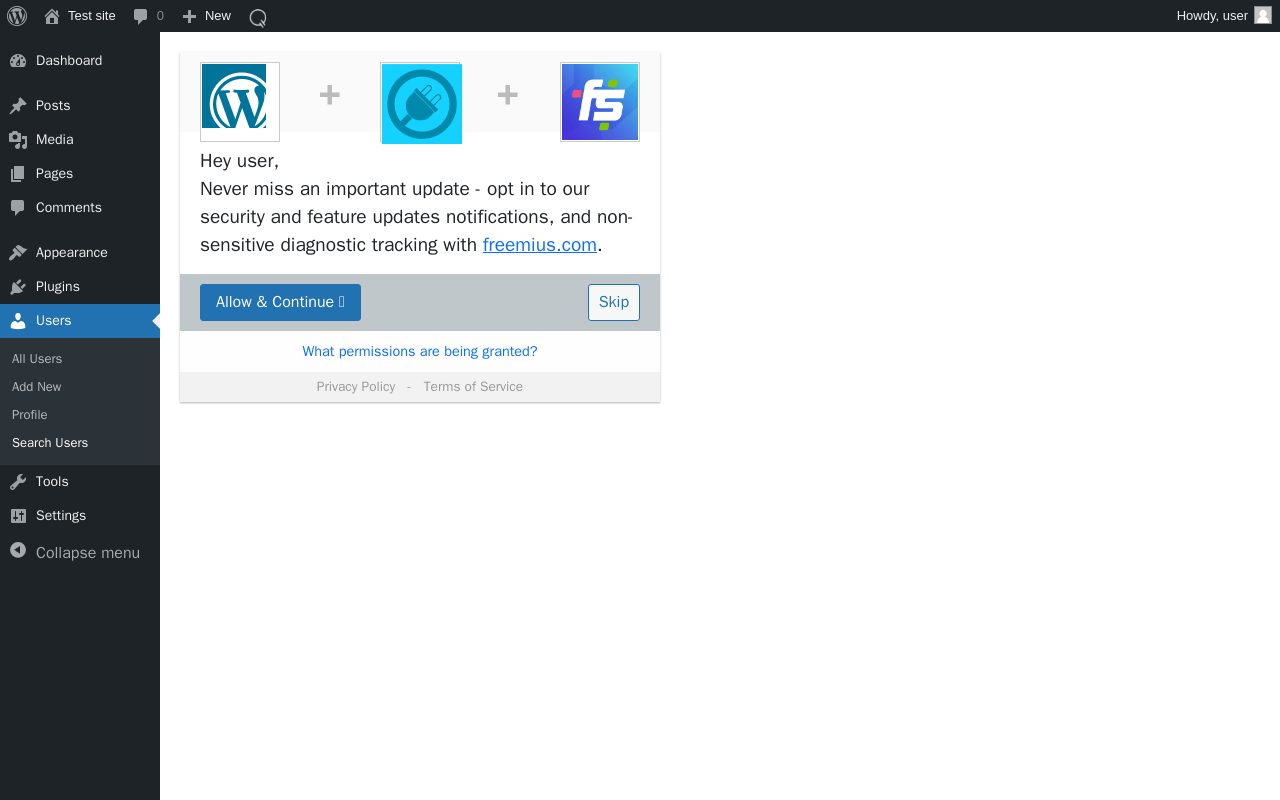The image size is (1280, 800).
Task: Skip the opt-in prompt
Action: (614, 302)
